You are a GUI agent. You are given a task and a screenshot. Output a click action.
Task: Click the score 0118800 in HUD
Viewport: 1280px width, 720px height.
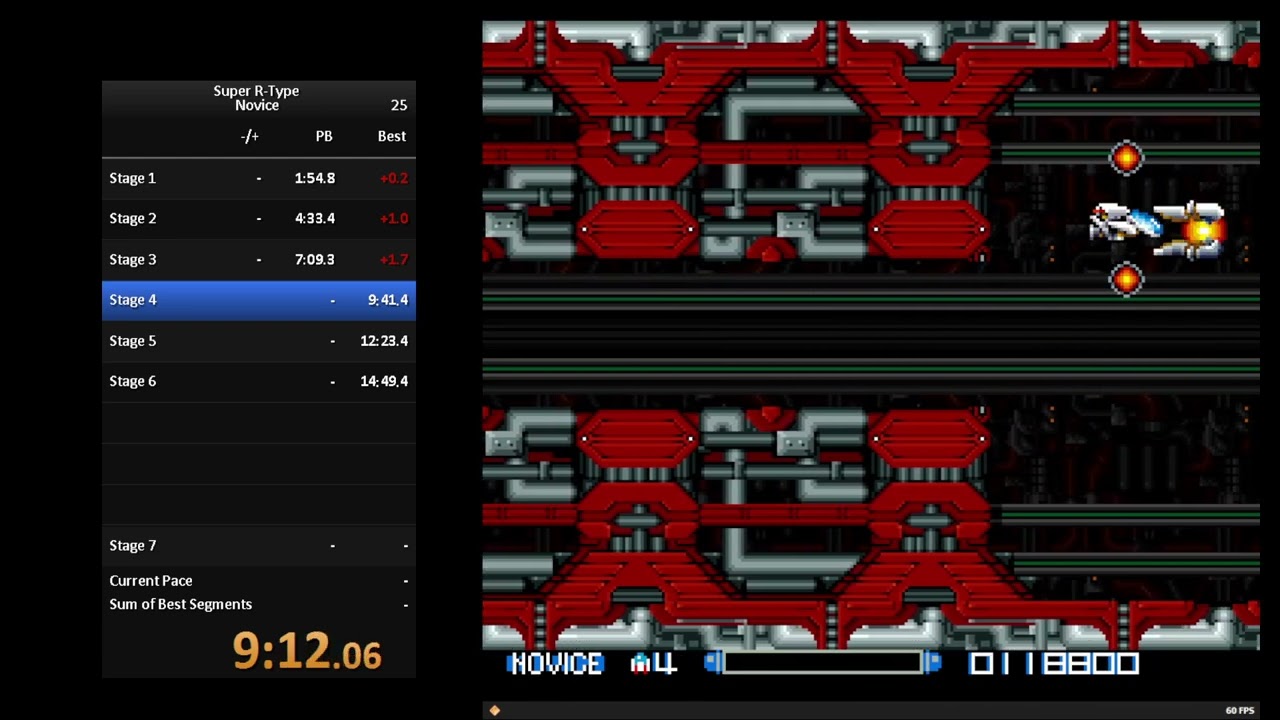(x=1053, y=663)
